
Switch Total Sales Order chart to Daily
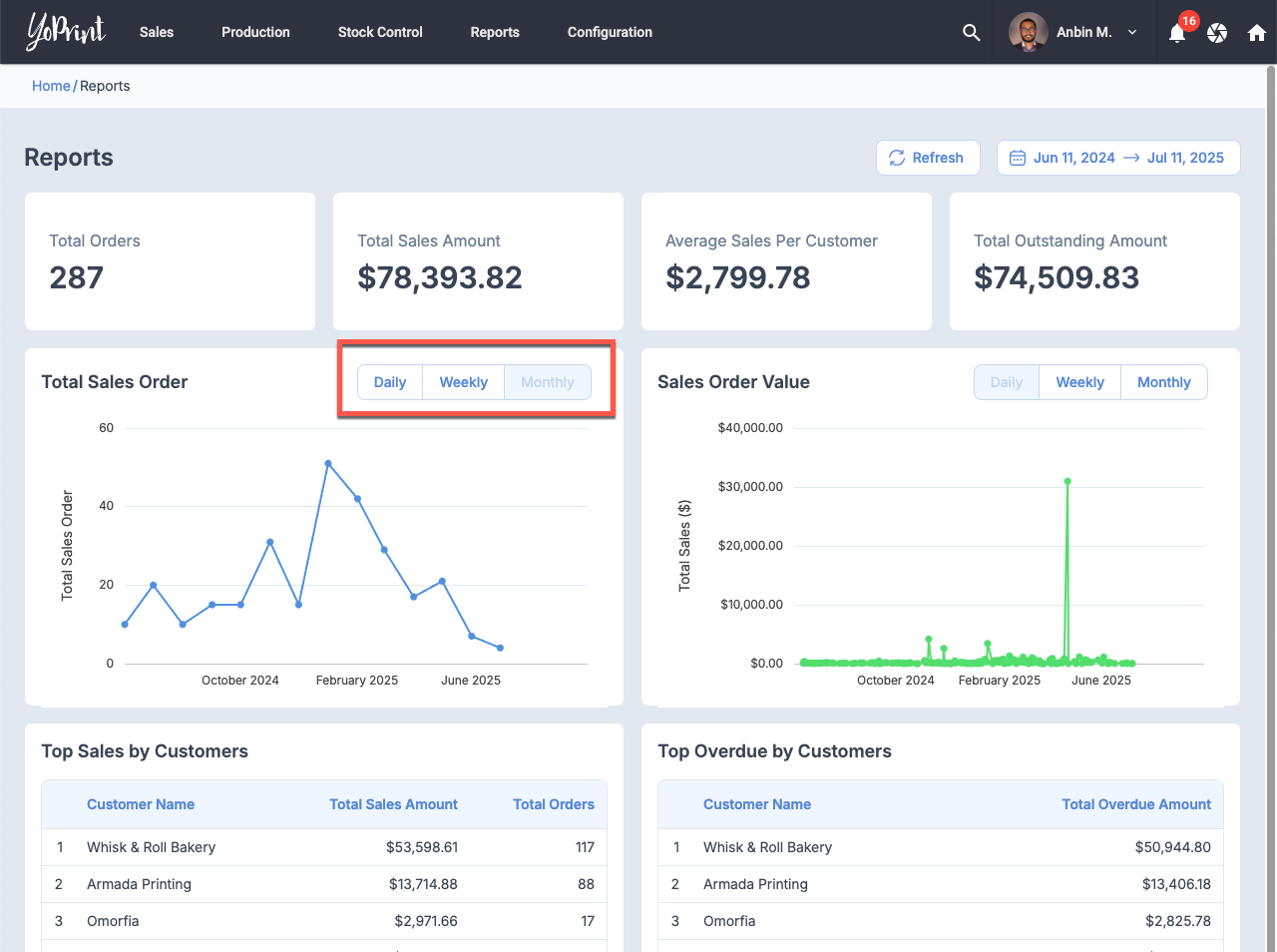[x=389, y=382]
